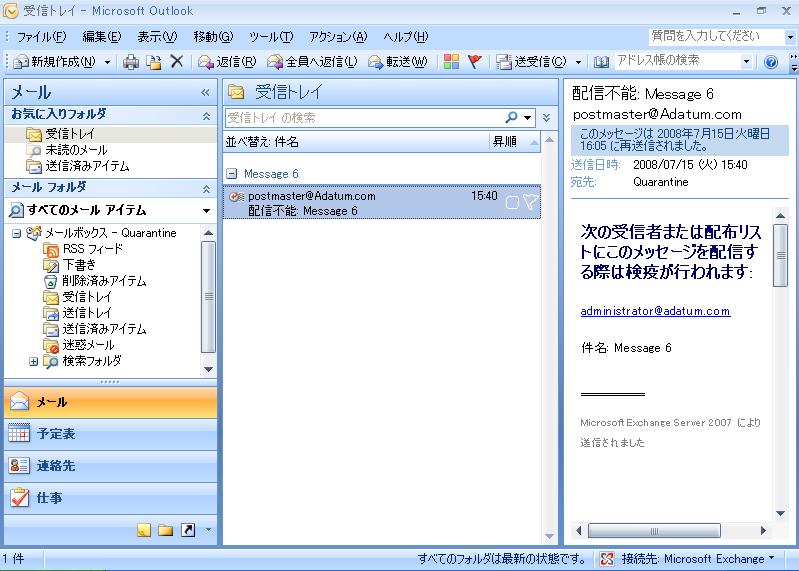Open the color Categories icon

click(x=451, y=62)
